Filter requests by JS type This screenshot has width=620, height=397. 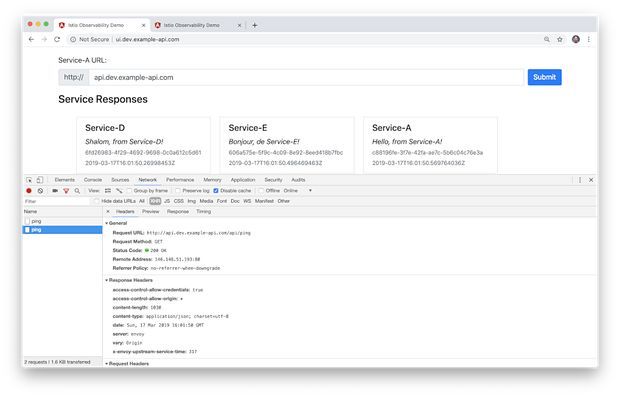(x=167, y=201)
